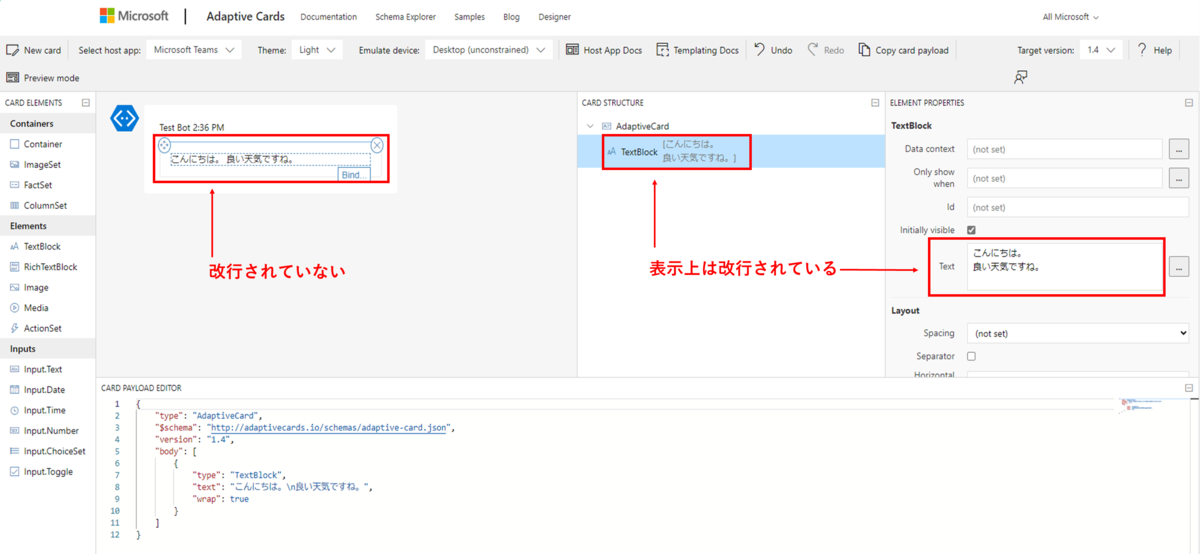The image size is (1200, 554).
Task: Open the Theme Light dropdown
Action: 317,50
